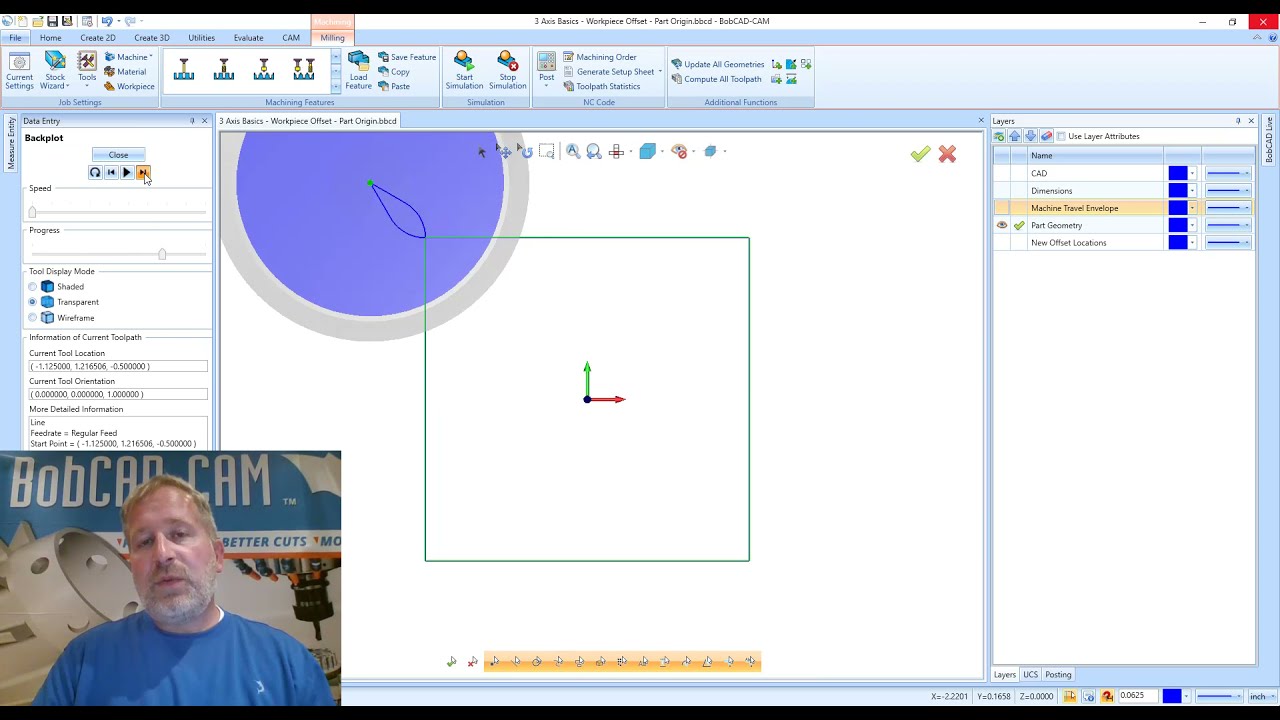Open the BobCAD Live side tab
The width and height of the screenshot is (1280, 720).
coord(1270,140)
